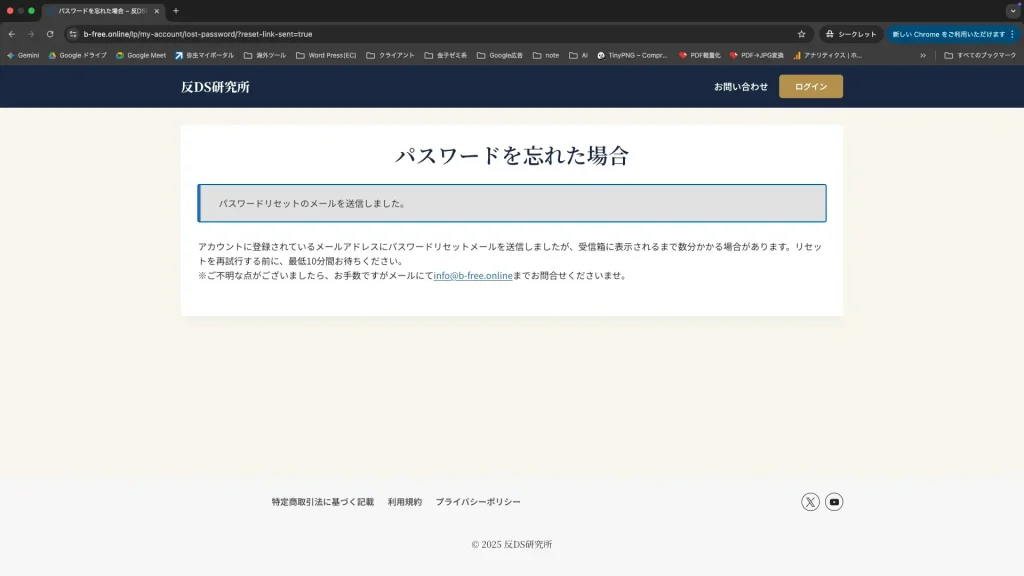
Task: Open the プライバシーポリシー footer link
Action: pyautogui.click(x=478, y=502)
